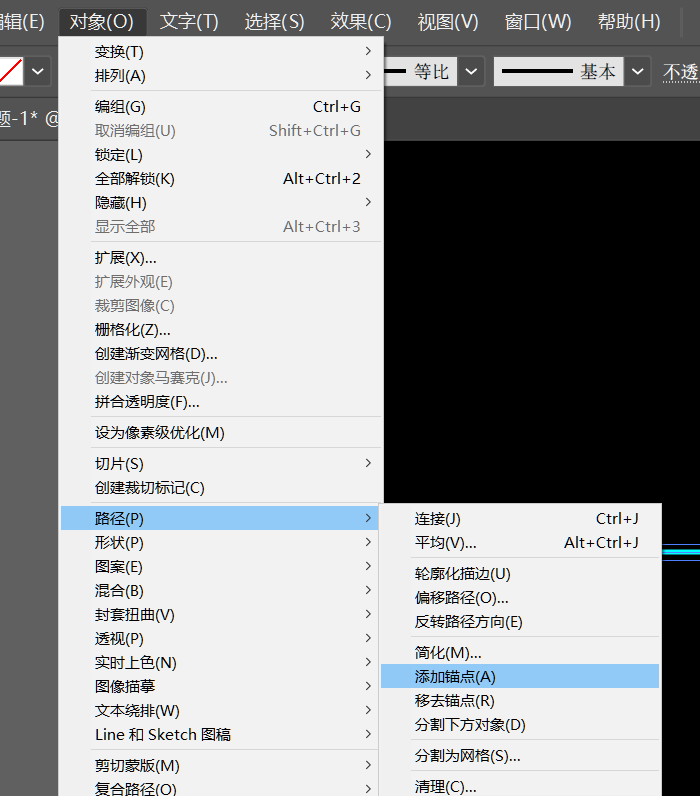Open the 帮助(H) menu
This screenshot has height=796, width=700.
coord(629,22)
